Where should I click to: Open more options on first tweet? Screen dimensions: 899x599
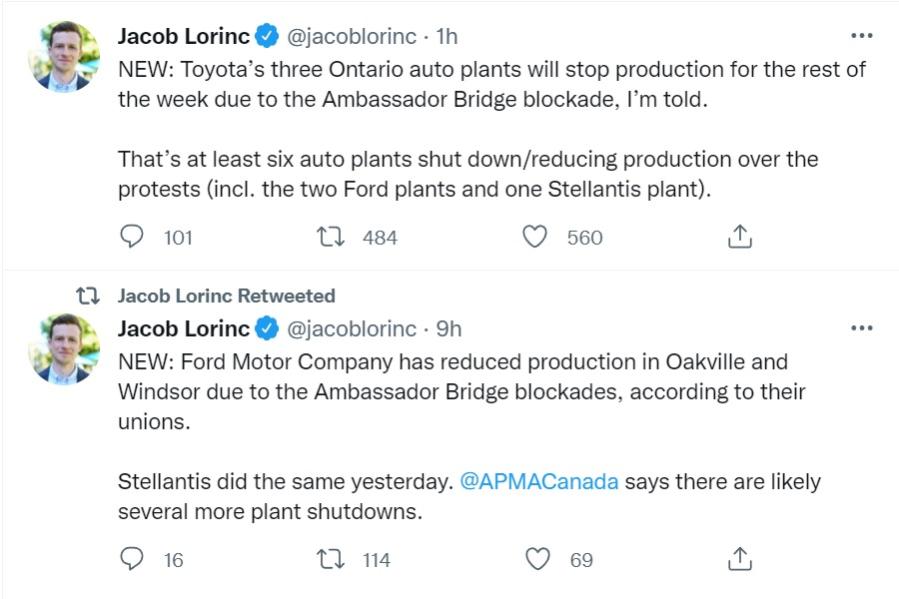(861, 36)
